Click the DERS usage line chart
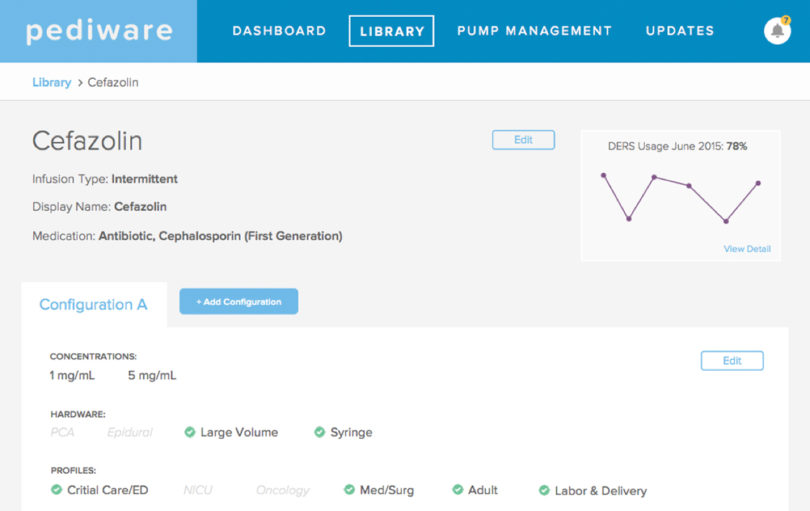The image size is (810, 511). (x=680, y=198)
